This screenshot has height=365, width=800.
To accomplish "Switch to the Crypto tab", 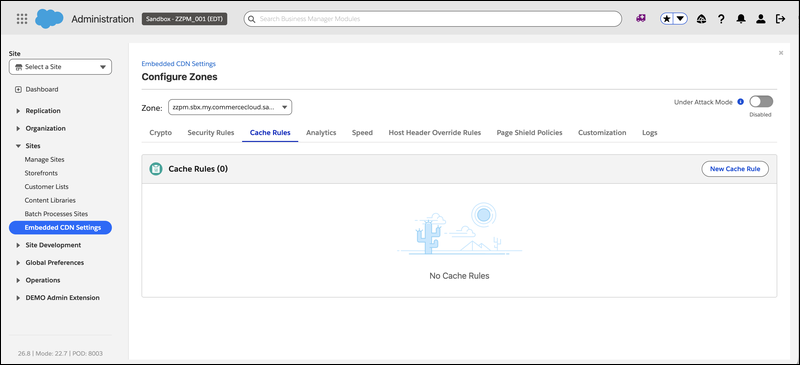I will click(161, 133).
